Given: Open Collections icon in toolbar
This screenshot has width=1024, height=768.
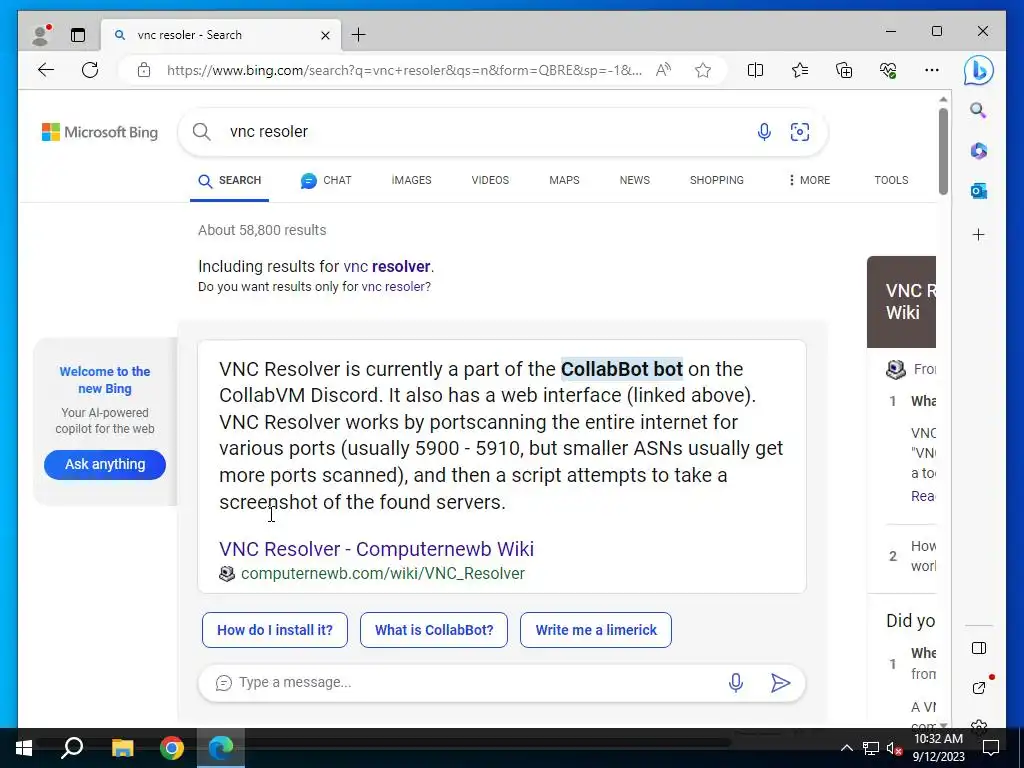Looking at the screenshot, I should tap(844, 70).
